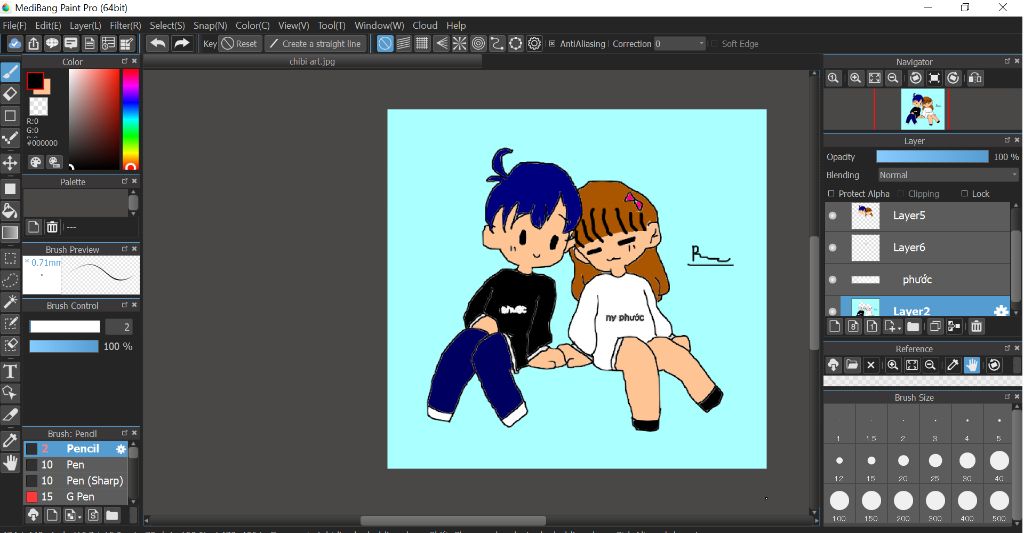Open snap settings gear
This screenshot has width=1024, height=533.
coord(534,44)
